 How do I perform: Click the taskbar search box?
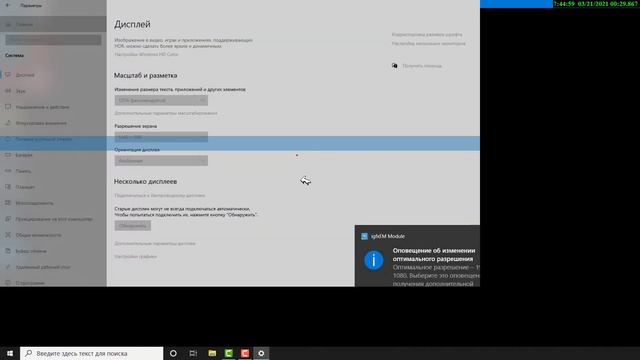pos(92,353)
